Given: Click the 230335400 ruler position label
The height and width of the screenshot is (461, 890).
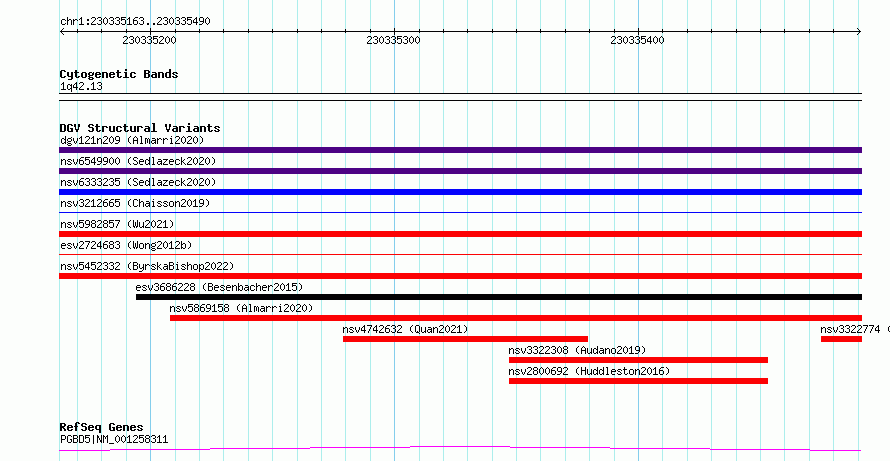Looking at the screenshot, I should 637,40.
